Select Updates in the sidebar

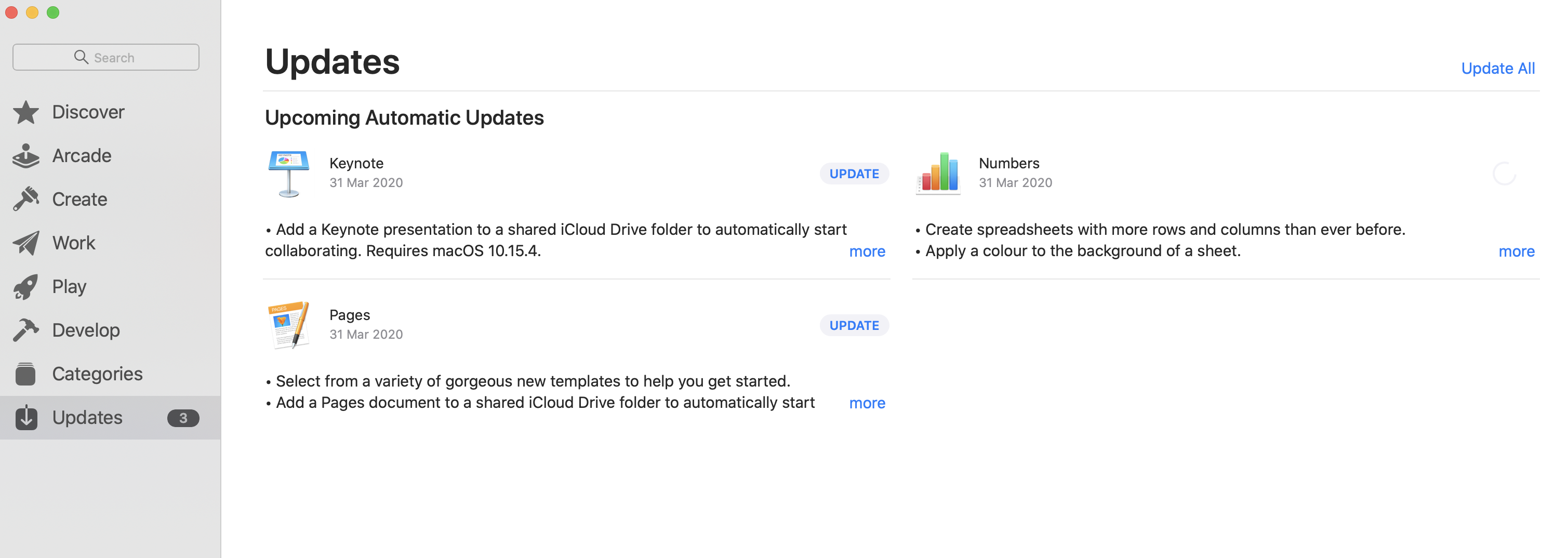pyautogui.click(x=110, y=417)
